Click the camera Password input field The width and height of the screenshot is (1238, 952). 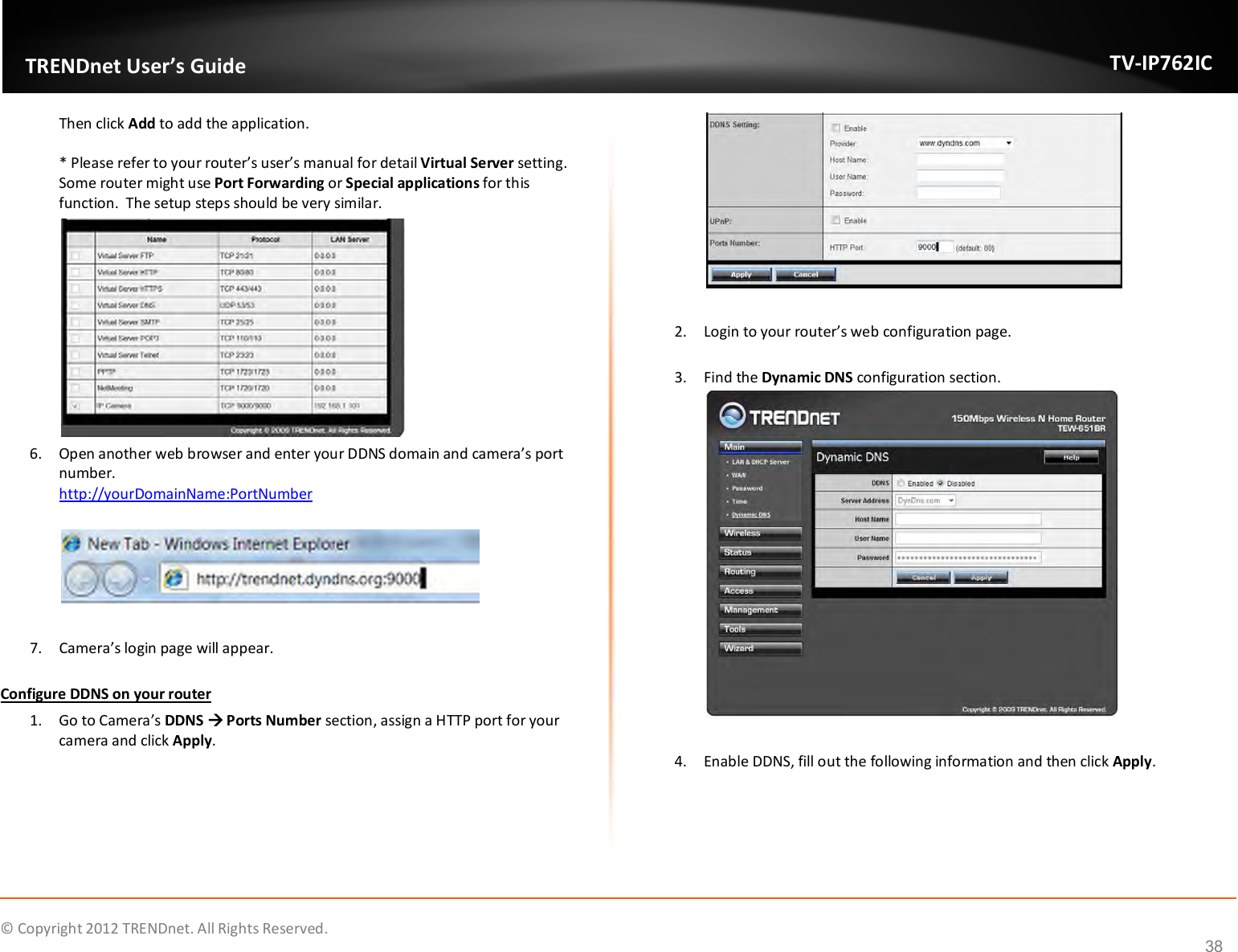tap(959, 193)
